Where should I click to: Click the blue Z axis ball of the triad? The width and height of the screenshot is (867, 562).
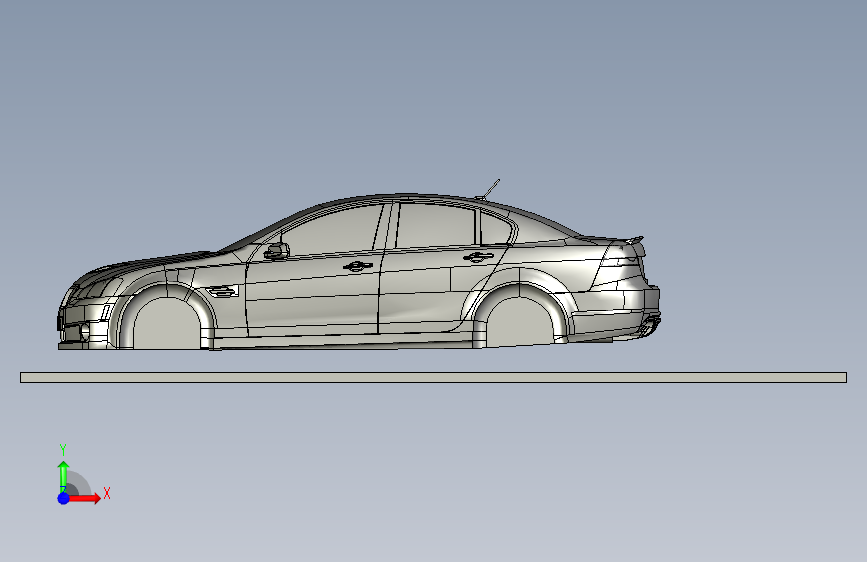click(x=64, y=498)
